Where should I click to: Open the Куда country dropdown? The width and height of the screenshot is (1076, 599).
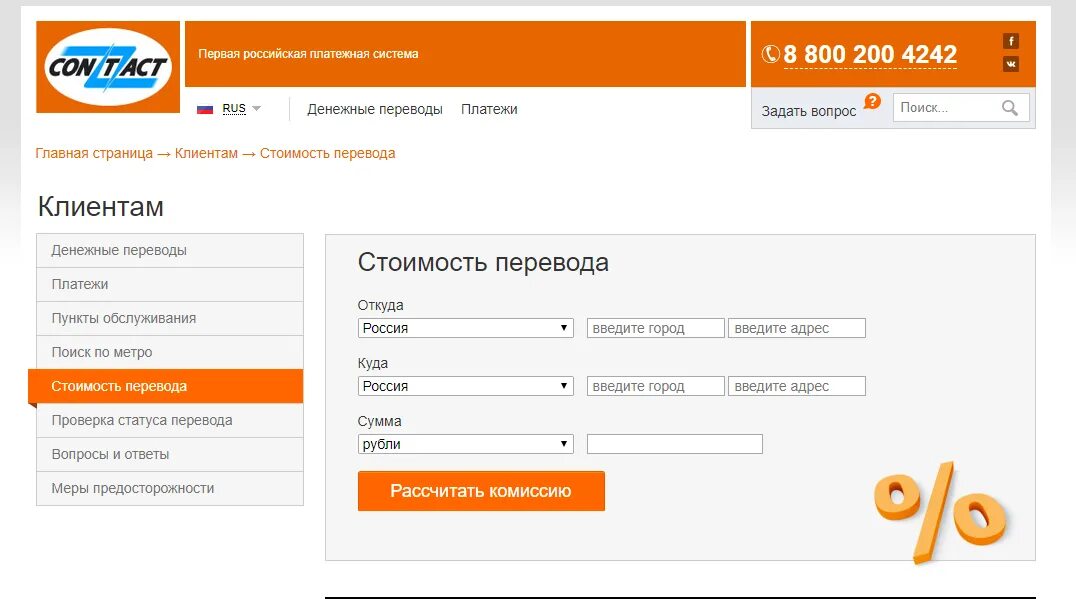[x=465, y=386]
